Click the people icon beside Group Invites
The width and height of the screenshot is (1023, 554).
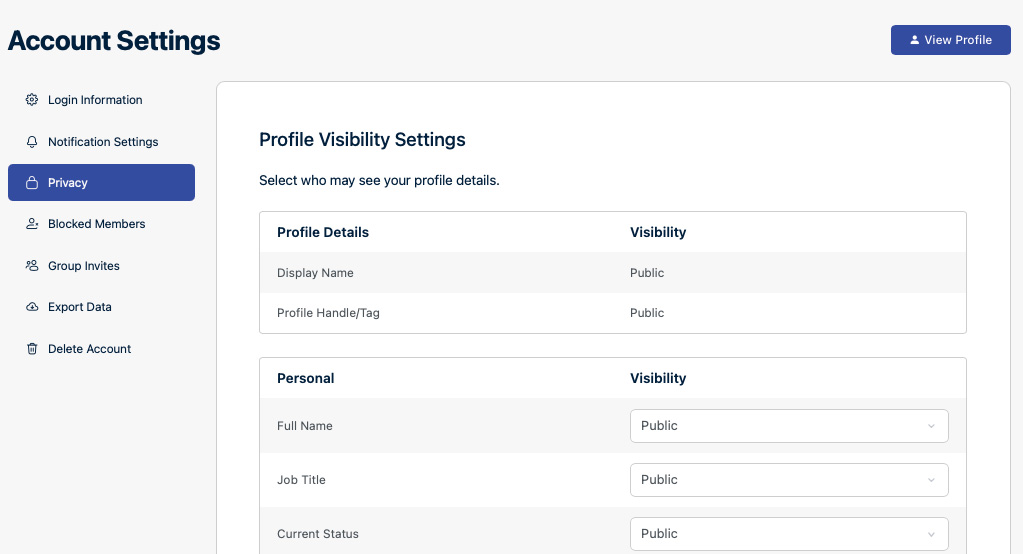coord(32,266)
